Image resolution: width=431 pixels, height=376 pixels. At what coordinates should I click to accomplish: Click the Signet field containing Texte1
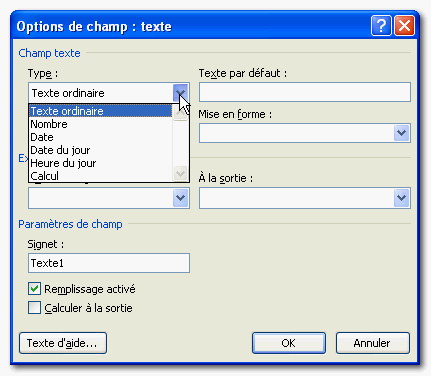109,263
